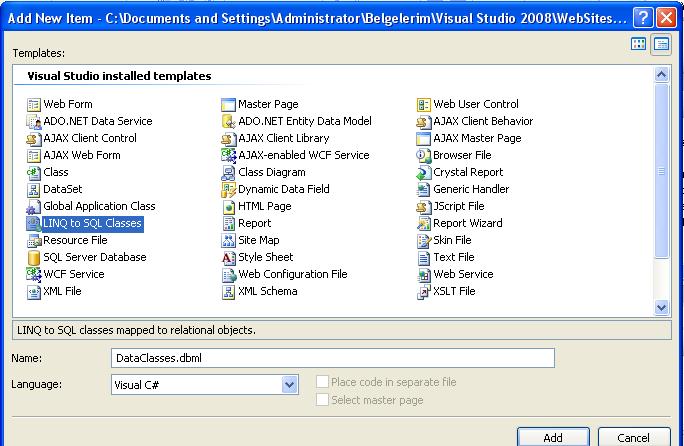Screen dimensions: 684x446
Task: Click the ADO.NET Data Service icon
Action: [34, 122]
